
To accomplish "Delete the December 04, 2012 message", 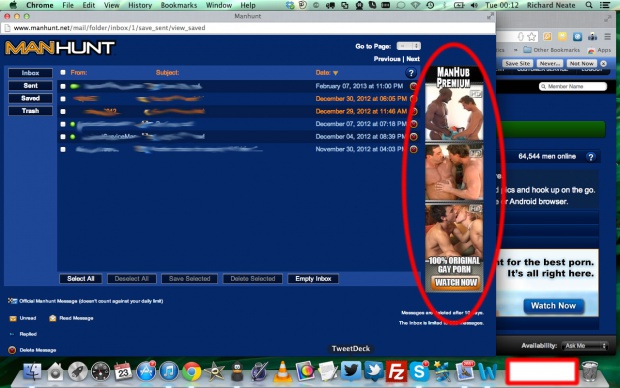I will (x=413, y=137).
